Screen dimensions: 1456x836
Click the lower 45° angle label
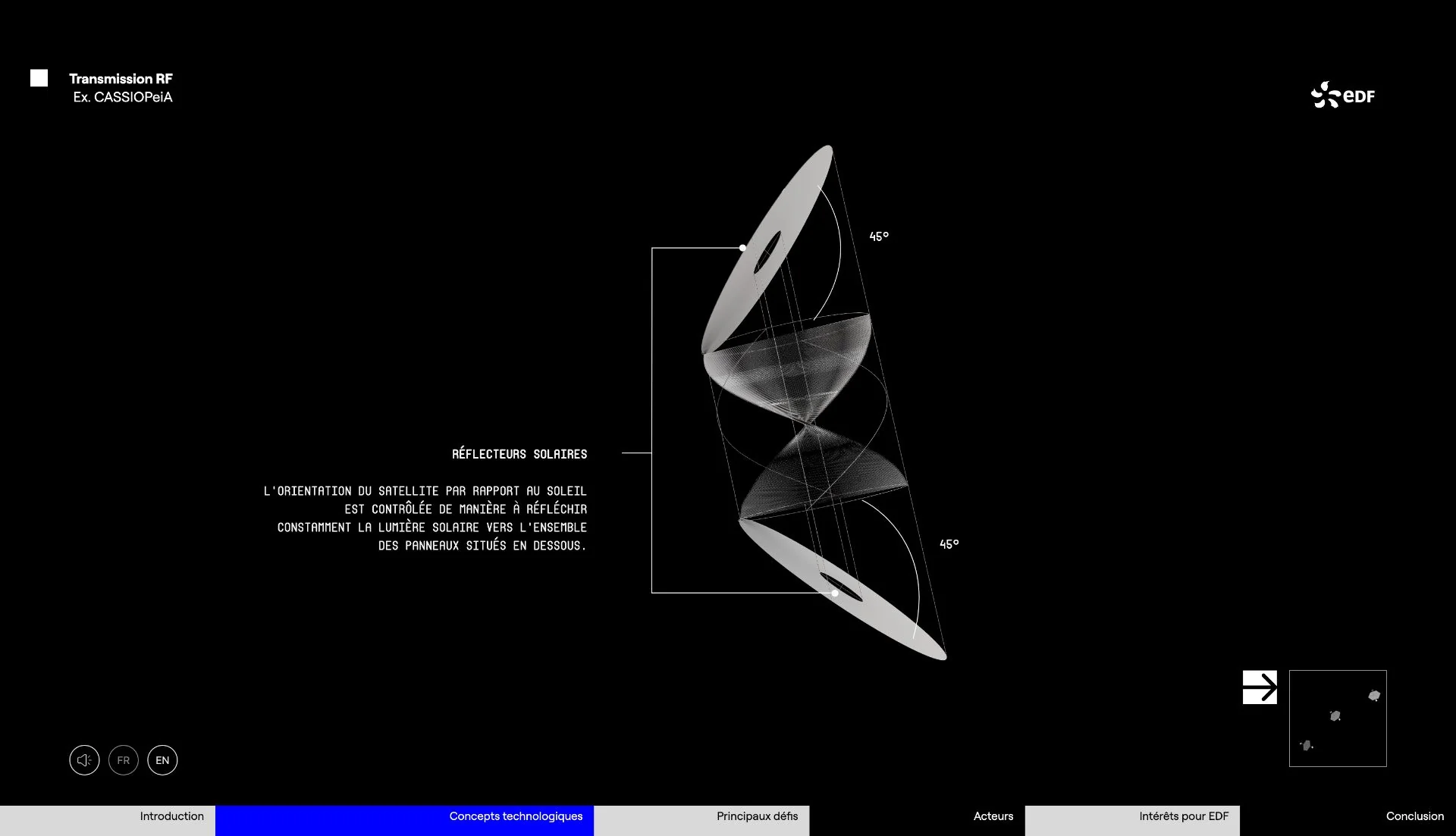click(949, 544)
